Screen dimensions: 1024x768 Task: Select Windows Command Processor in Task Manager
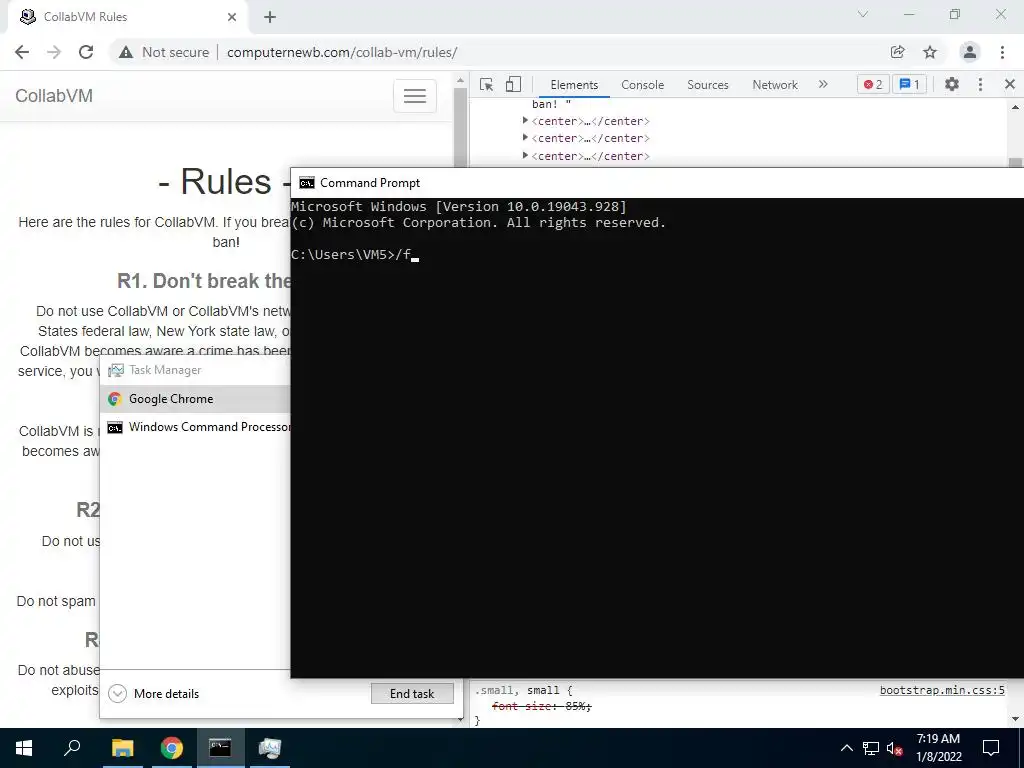[195, 426]
